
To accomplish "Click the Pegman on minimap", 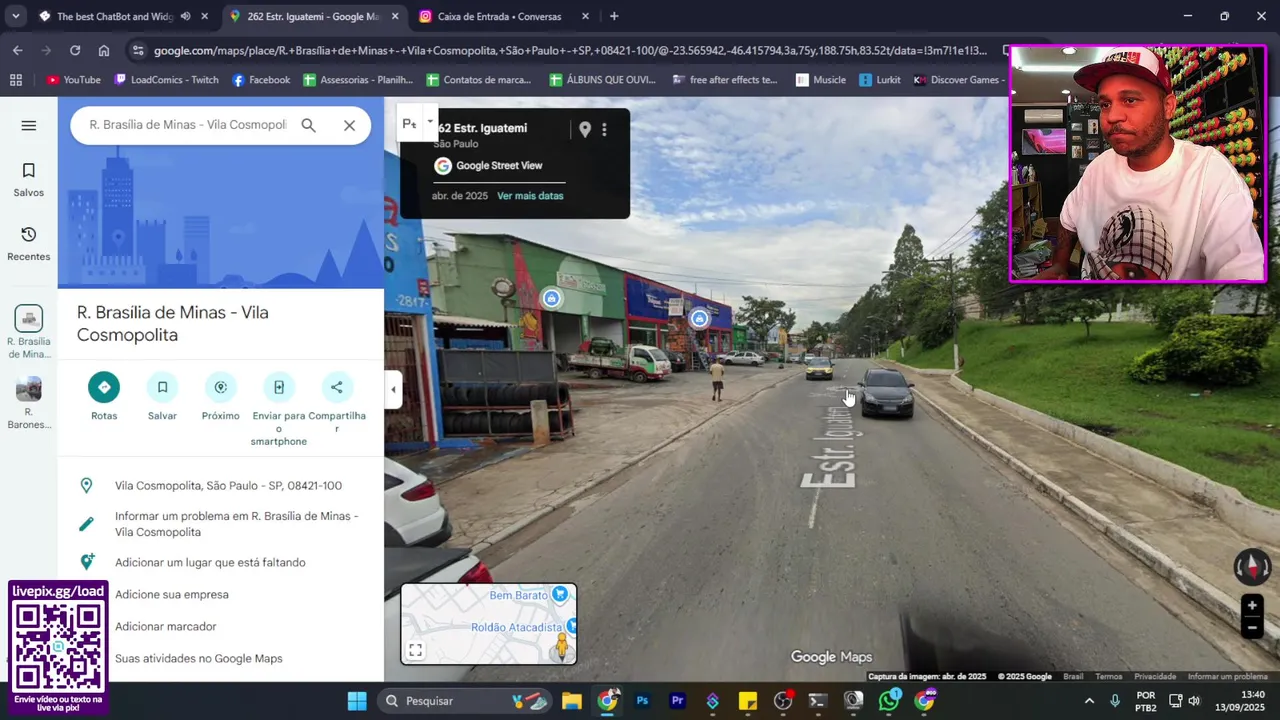I will point(562,646).
